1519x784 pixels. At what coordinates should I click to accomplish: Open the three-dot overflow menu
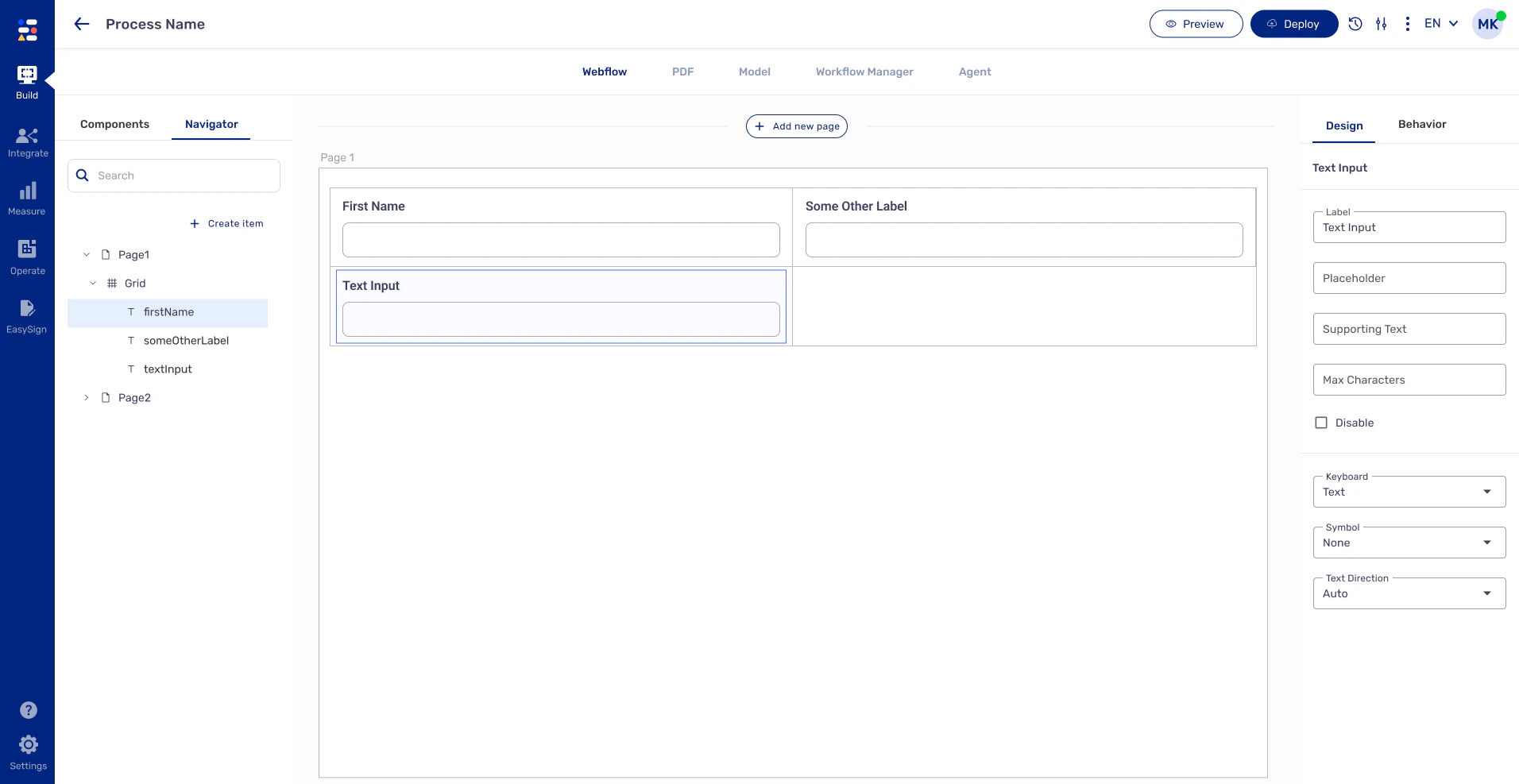tap(1409, 24)
